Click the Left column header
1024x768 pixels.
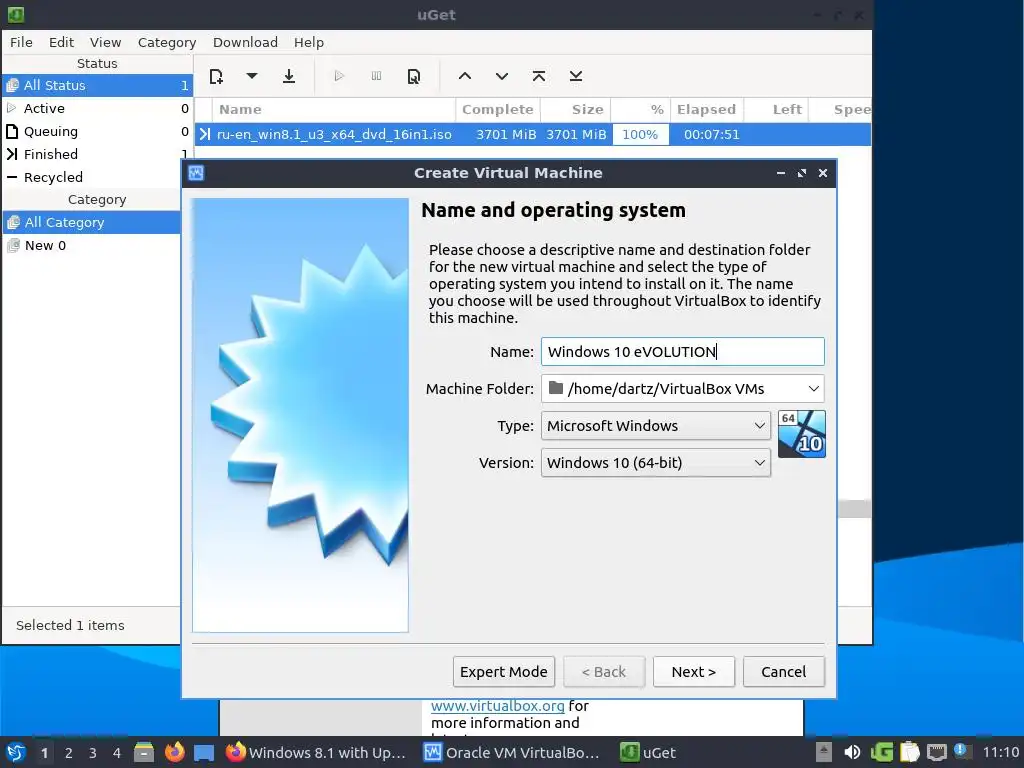click(x=776, y=110)
